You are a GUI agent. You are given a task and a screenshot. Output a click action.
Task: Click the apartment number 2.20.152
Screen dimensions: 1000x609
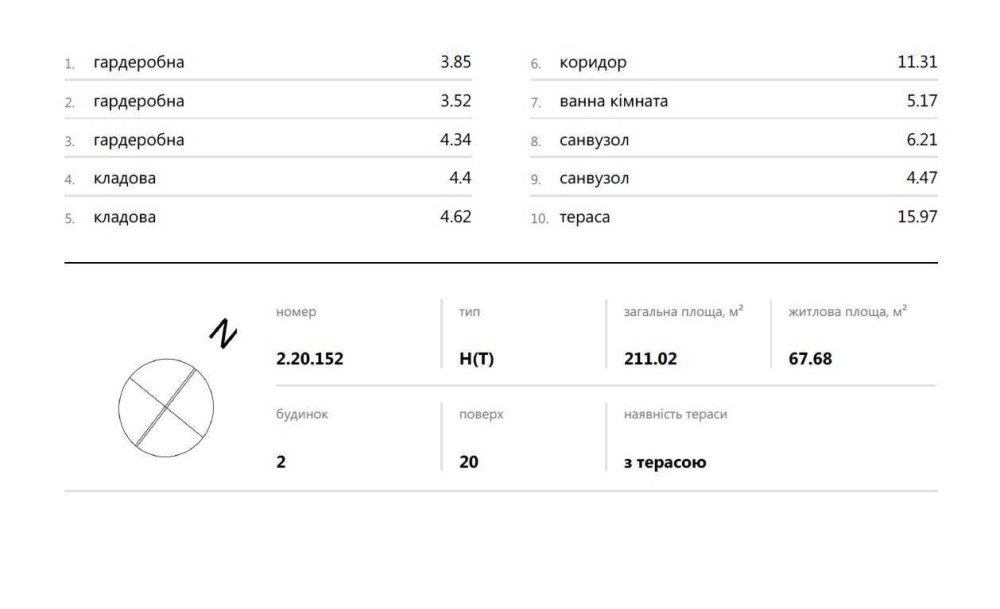[310, 359]
